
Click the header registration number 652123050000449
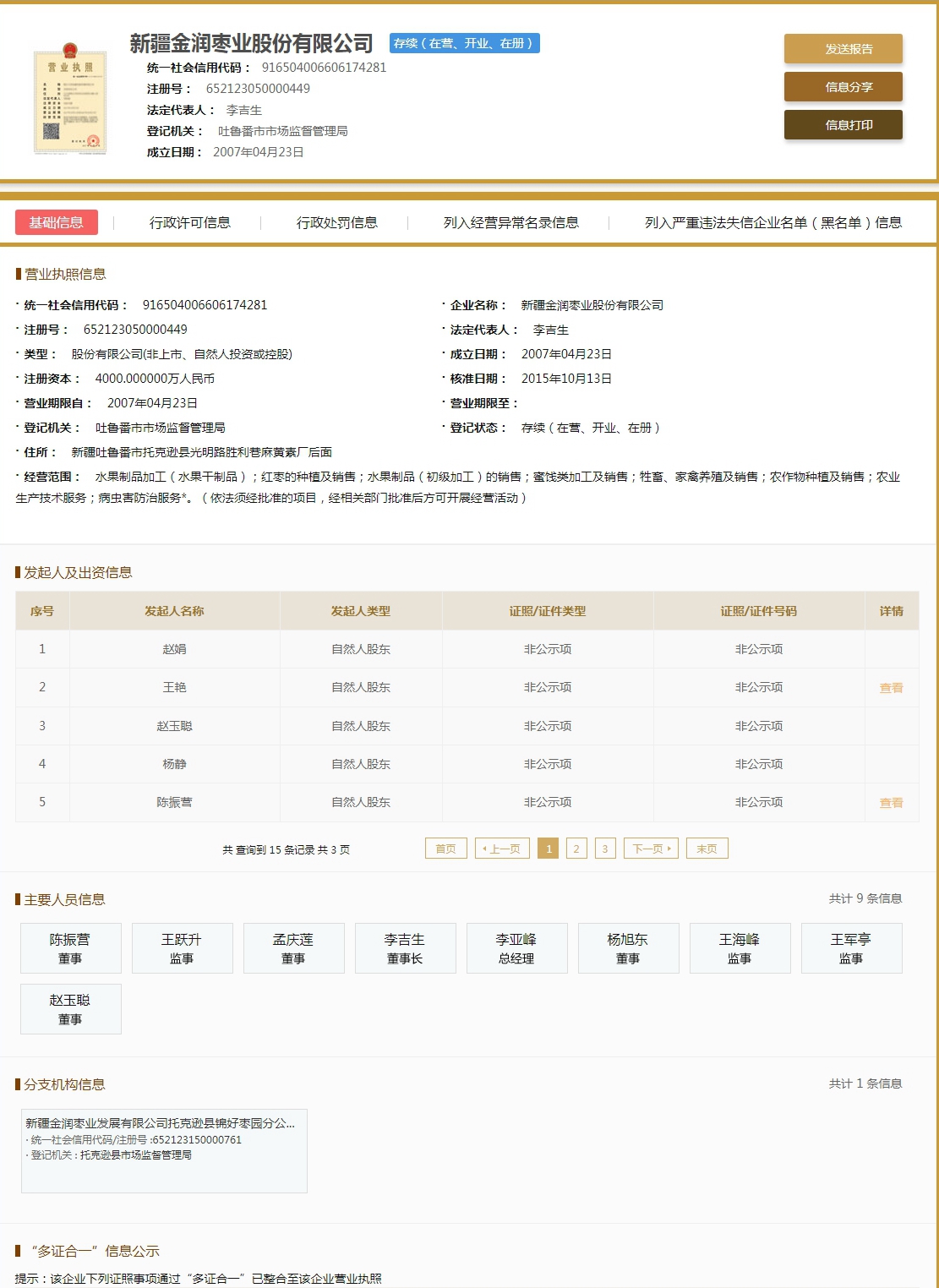(258, 89)
